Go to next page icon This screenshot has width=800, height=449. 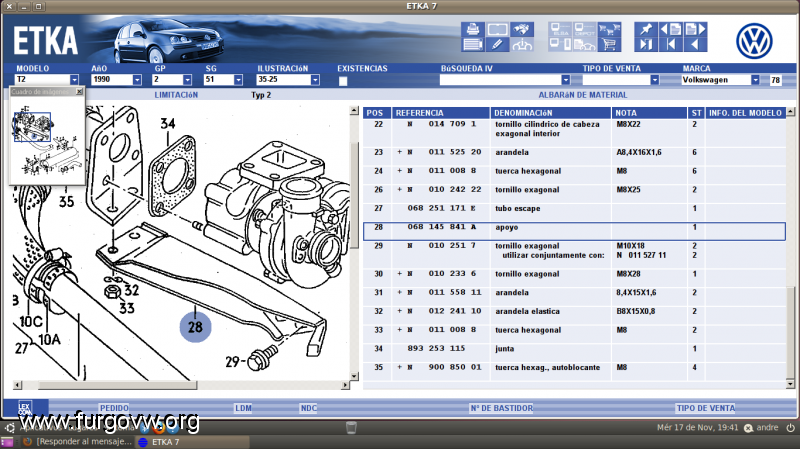click(695, 30)
